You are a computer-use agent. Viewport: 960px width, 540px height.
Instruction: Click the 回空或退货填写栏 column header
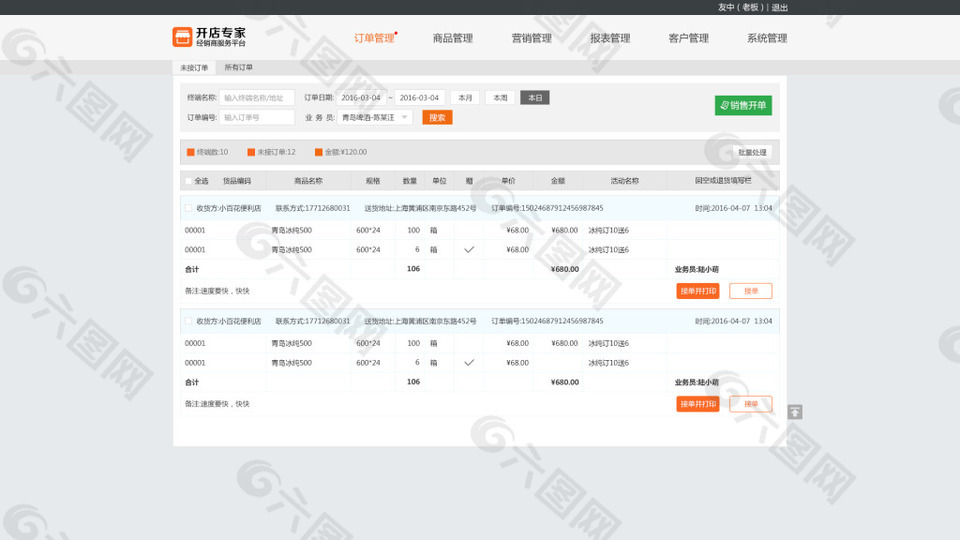click(723, 181)
